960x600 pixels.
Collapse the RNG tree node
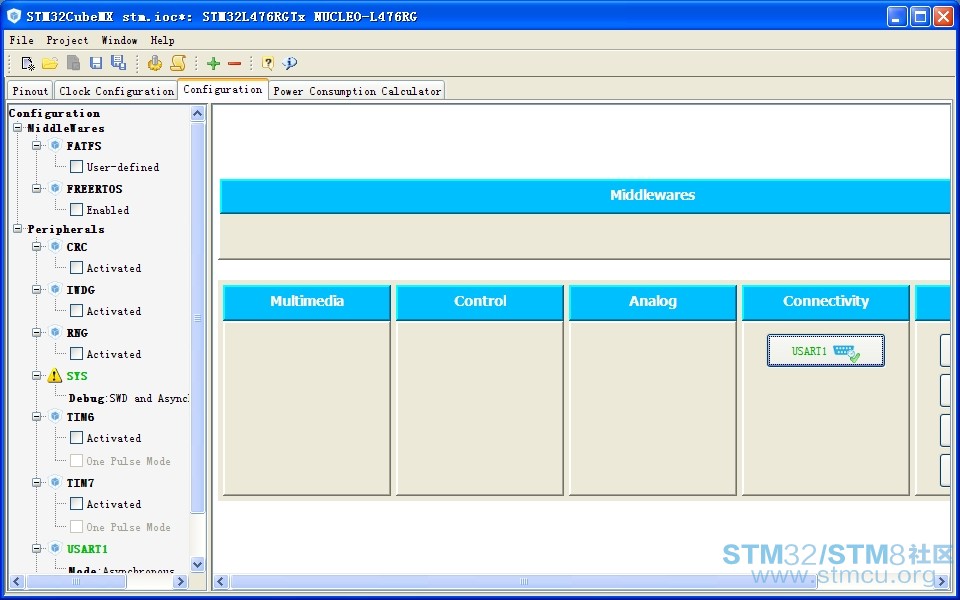coord(37,332)
